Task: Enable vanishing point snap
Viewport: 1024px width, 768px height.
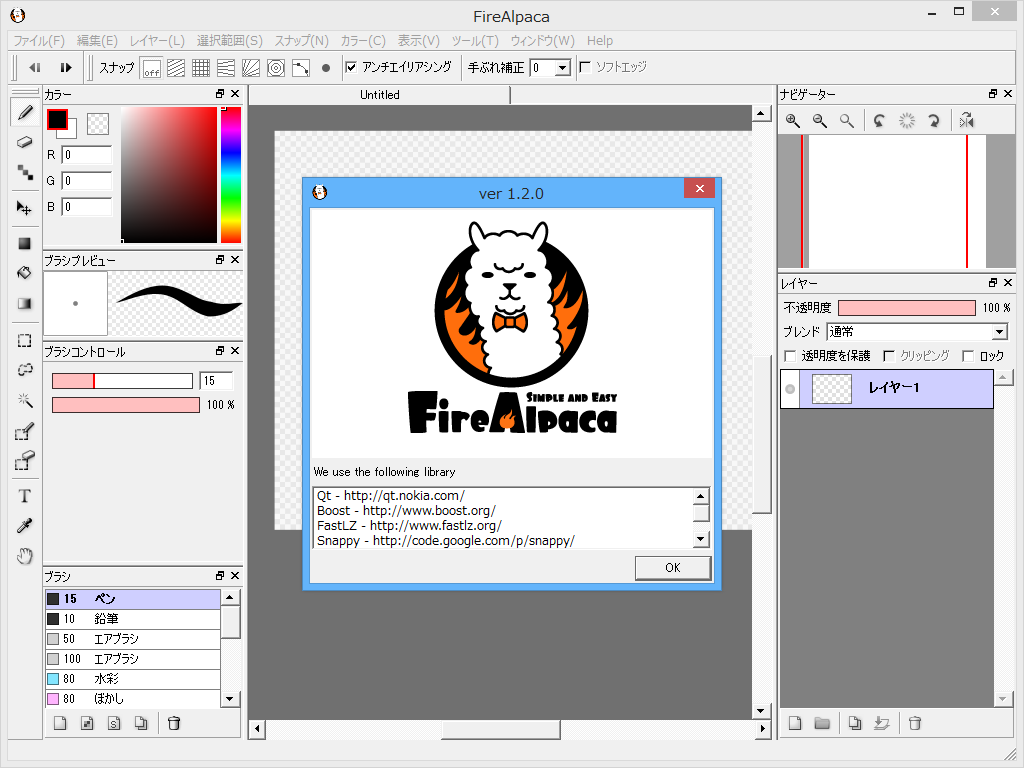Action: point(226,68)
